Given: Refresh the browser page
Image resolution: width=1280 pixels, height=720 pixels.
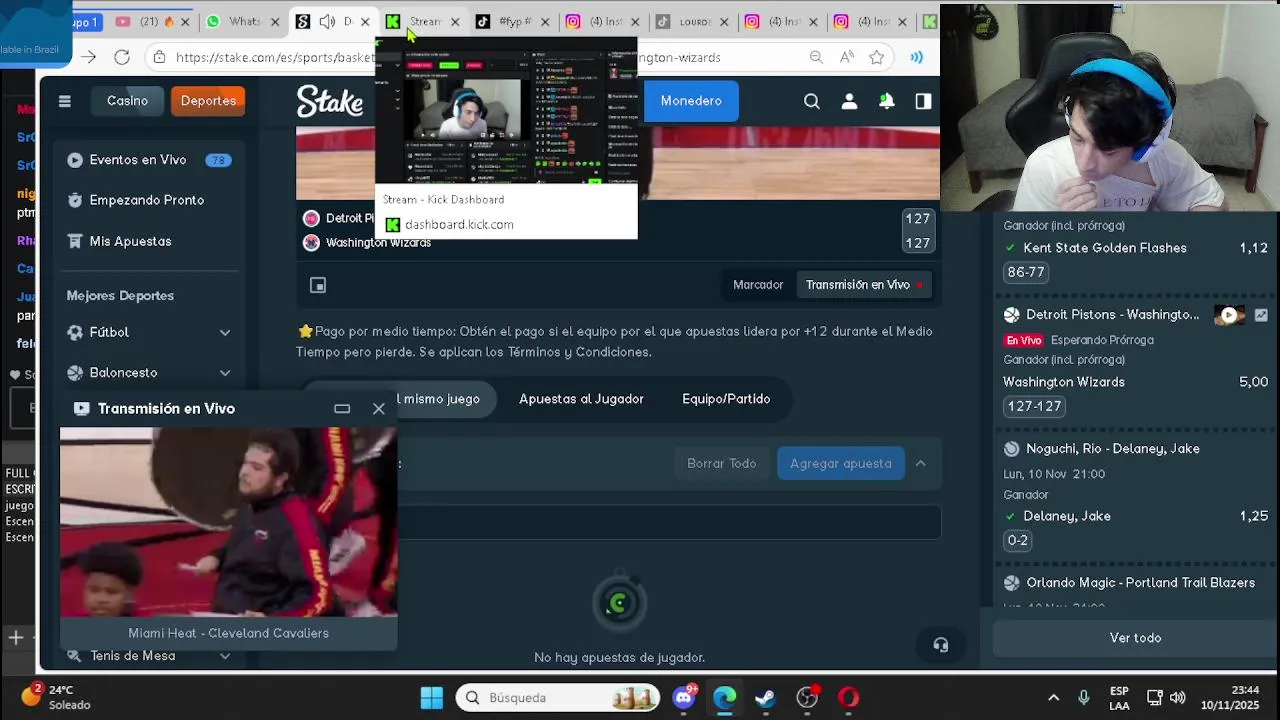Looking at the screenshot, I should pyautogui.click(x=122, y=57).
